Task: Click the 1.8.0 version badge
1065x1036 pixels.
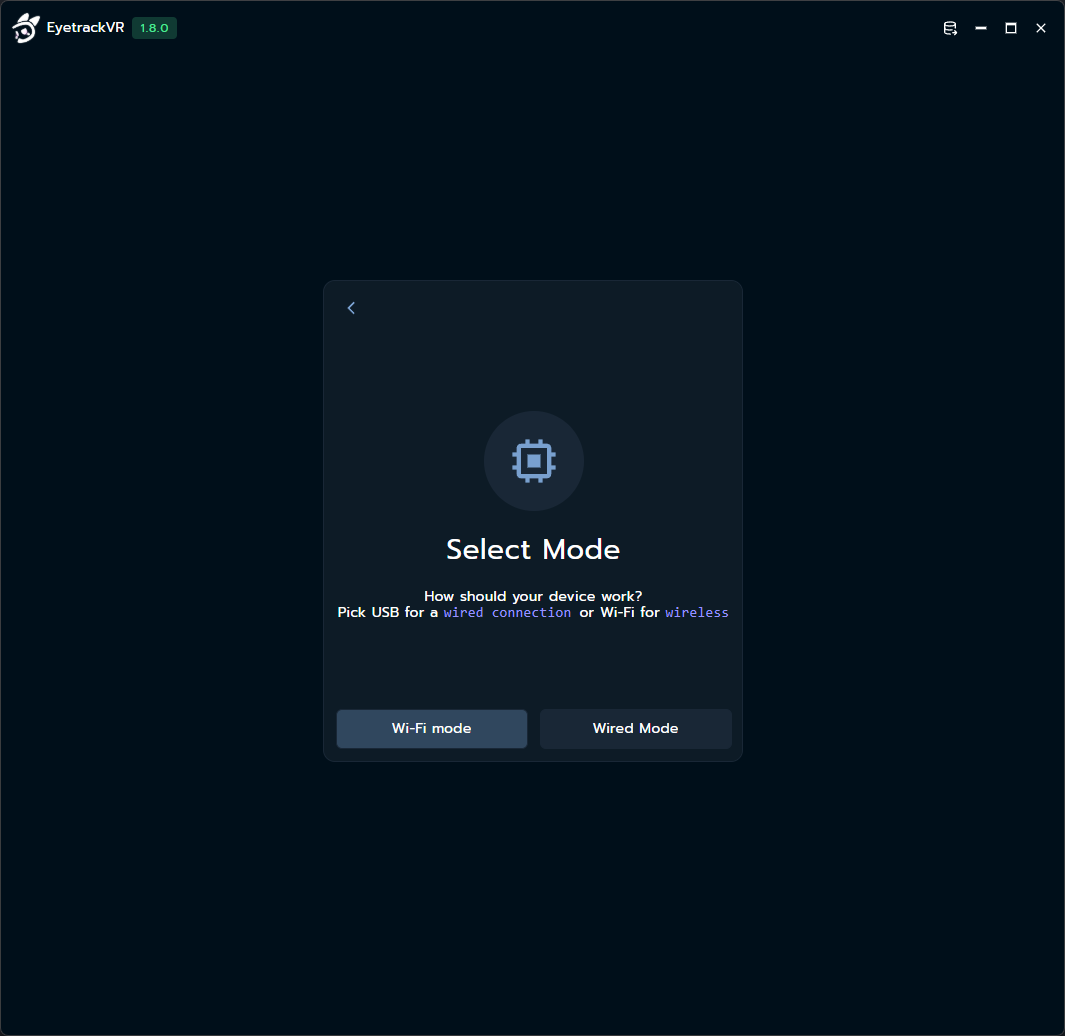Action: click(154, 29)
